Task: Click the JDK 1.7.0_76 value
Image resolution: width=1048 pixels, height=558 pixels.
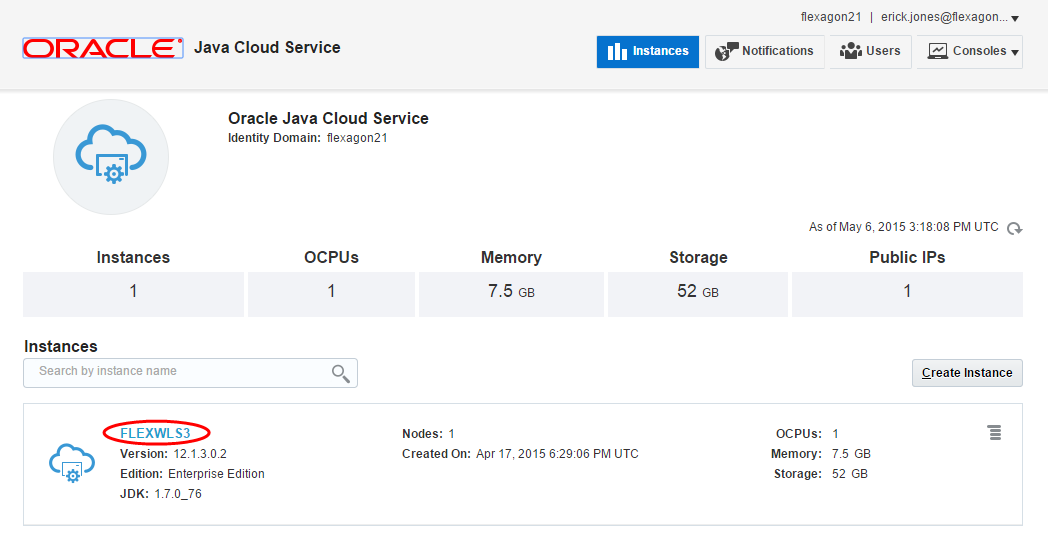Action: coord(178,494)
